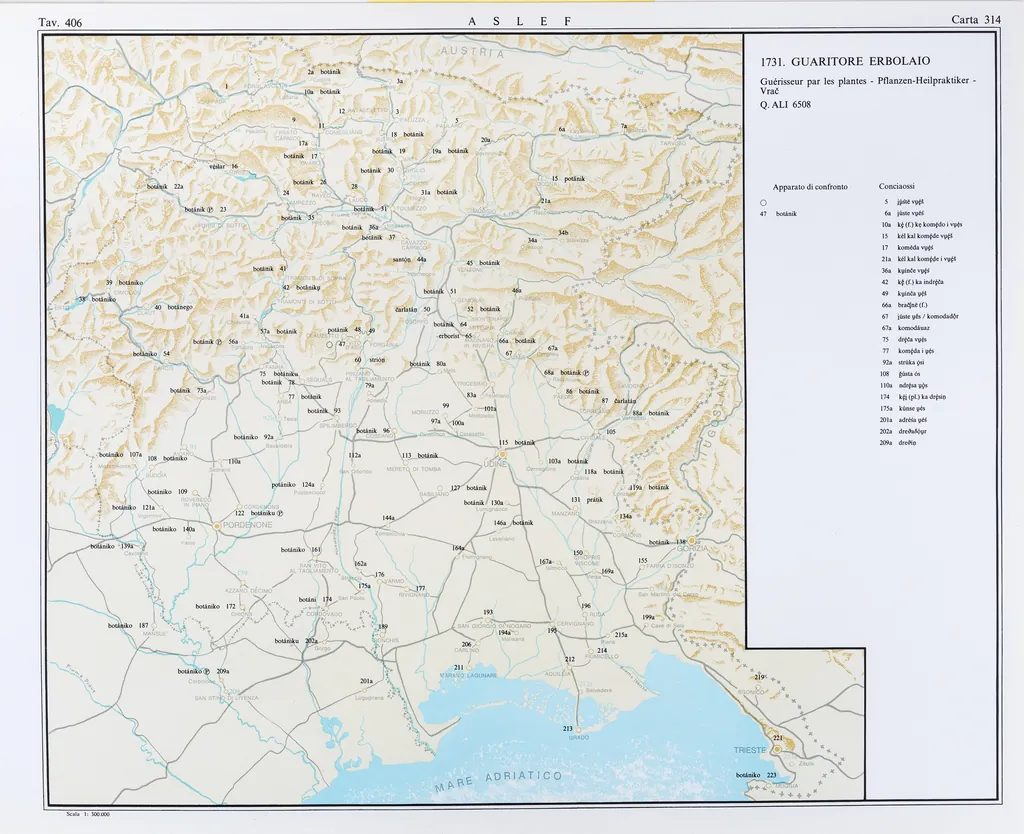Image resolution: width=1024 pixels, height=834 pixels.
Task: Click the 'Q. ALI 6508' reference text
Action: click(x=785, y=104)
